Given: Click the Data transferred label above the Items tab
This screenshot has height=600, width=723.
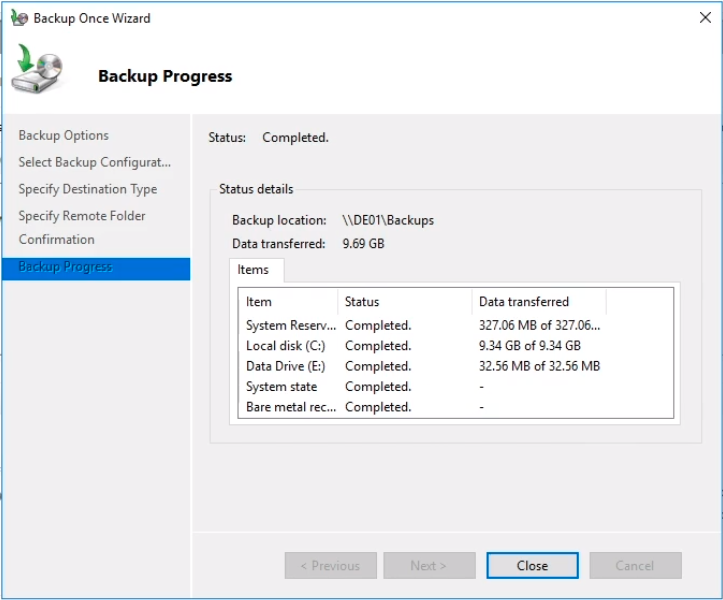Looking at the screenshot, I should 279,244.
